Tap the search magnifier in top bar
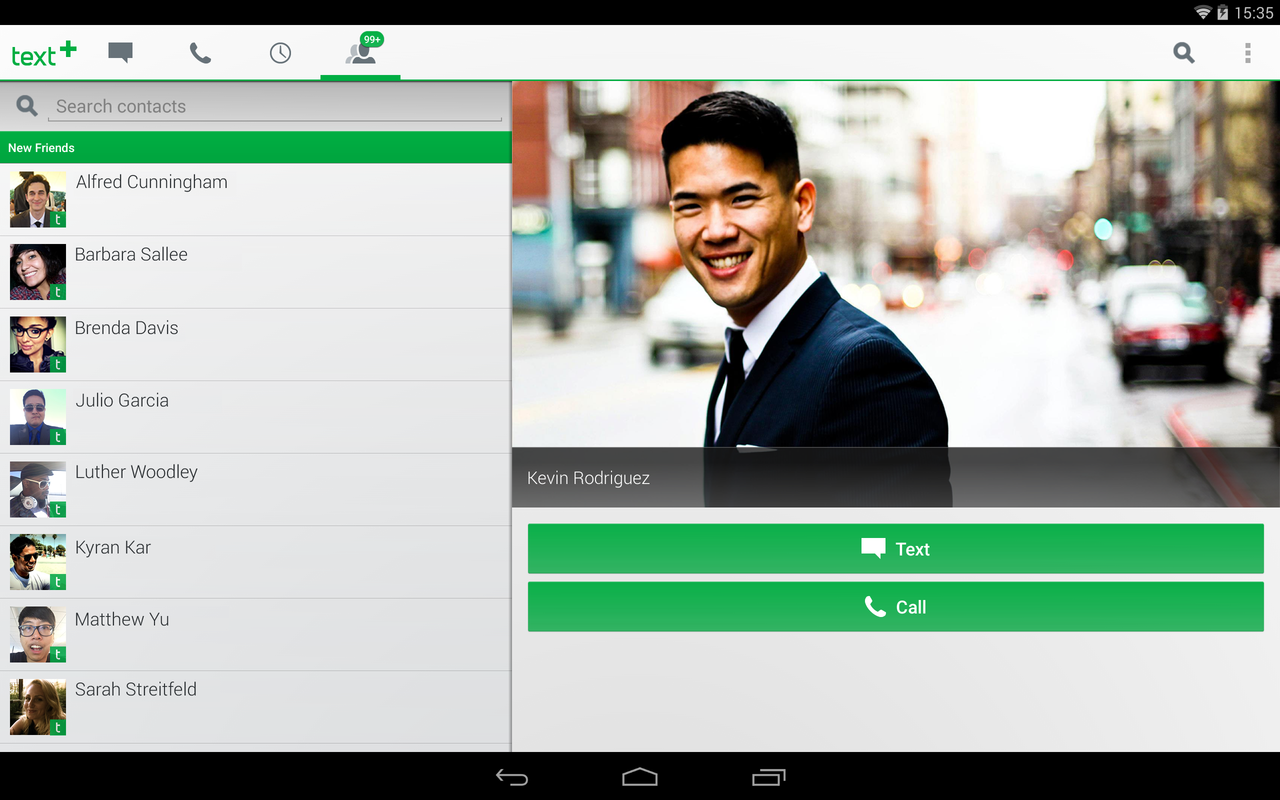Screen dimensions: 1280x800 [x=1184, y=53]
